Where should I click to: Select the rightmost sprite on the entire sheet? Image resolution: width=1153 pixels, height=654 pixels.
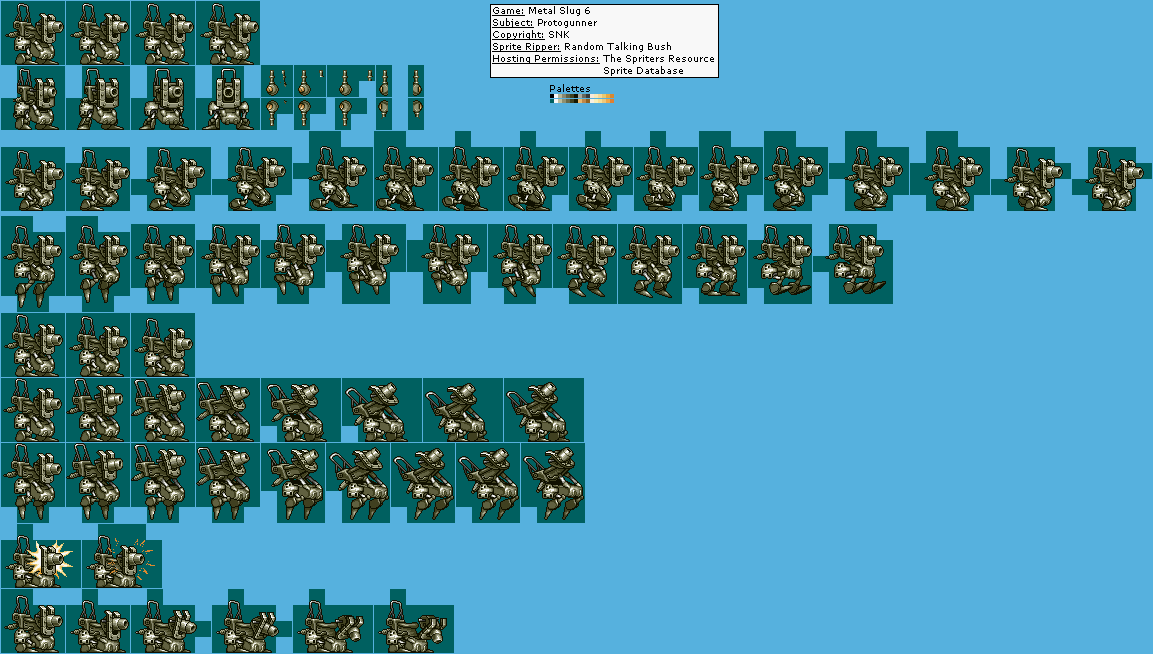(1112, 179)
